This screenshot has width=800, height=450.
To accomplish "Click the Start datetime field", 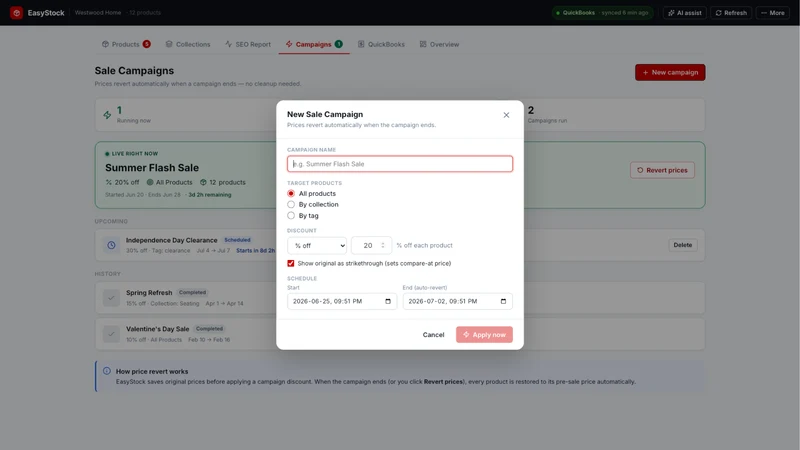I will click(342, 301).
